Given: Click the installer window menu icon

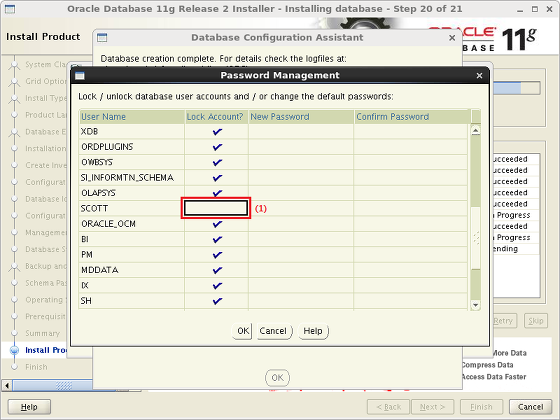Looking at the screenshot, I should coord(10,9).
